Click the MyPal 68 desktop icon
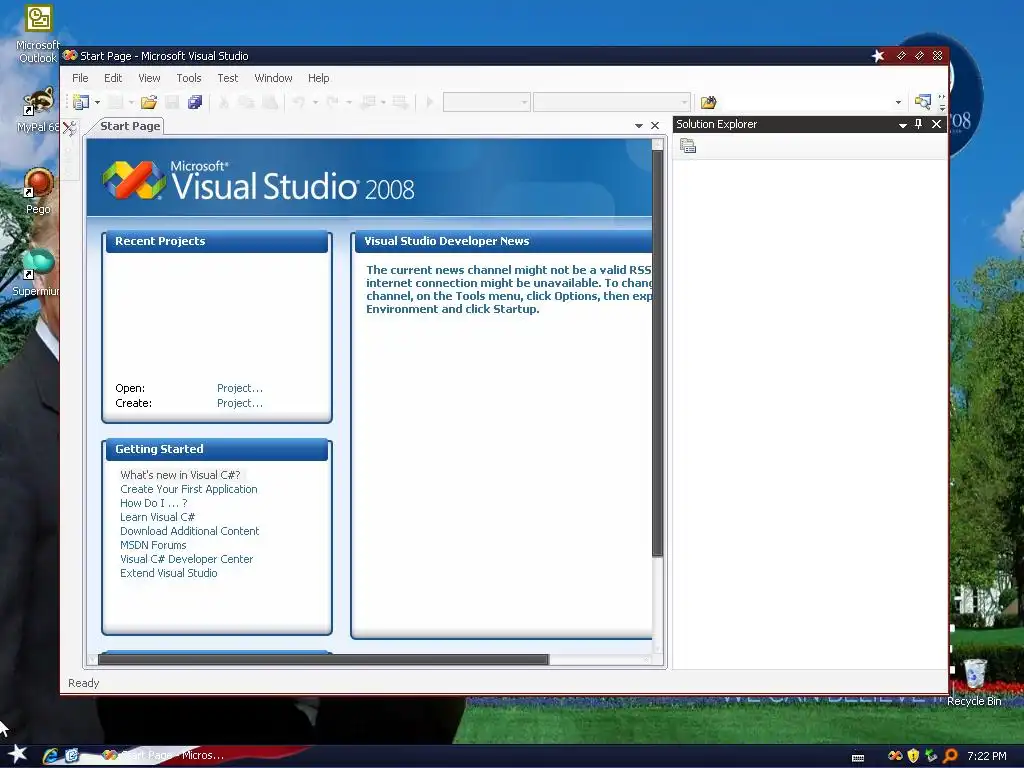Viewport: 1024px width, 768px height. point(38,110)
